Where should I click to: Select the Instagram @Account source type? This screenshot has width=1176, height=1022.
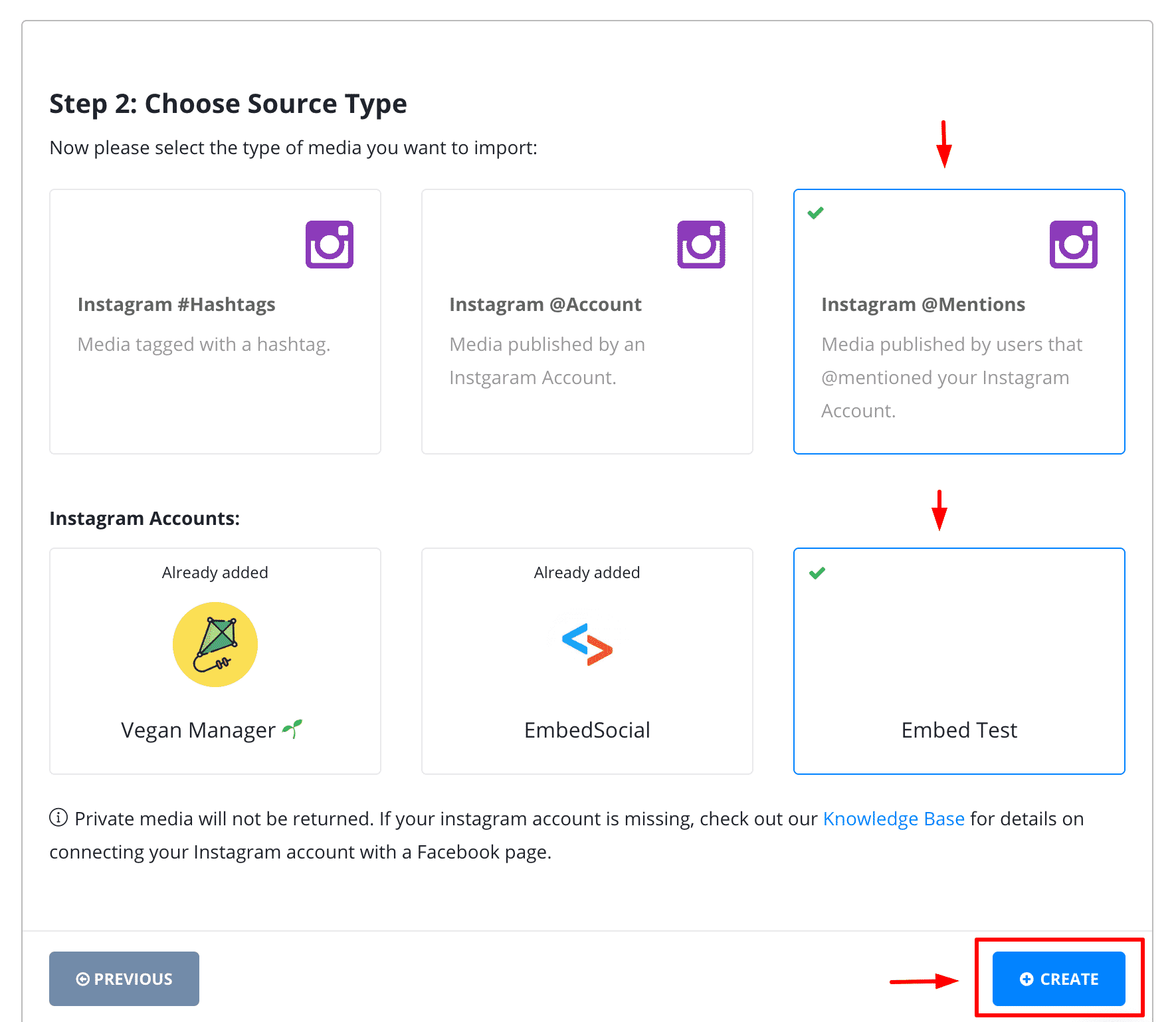pos(587,322)
